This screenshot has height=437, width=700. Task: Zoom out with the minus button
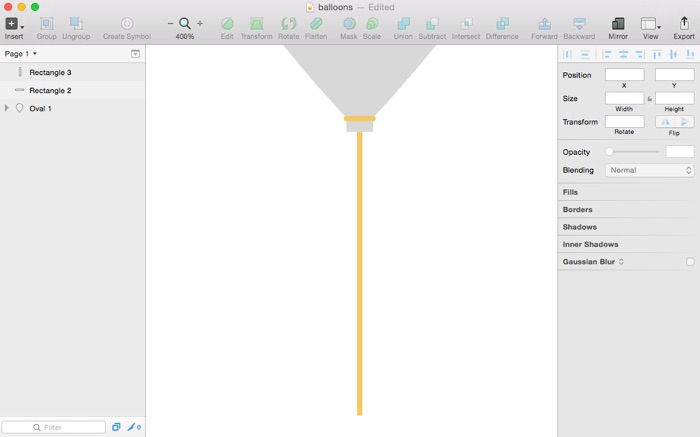(x=170, y=23)
